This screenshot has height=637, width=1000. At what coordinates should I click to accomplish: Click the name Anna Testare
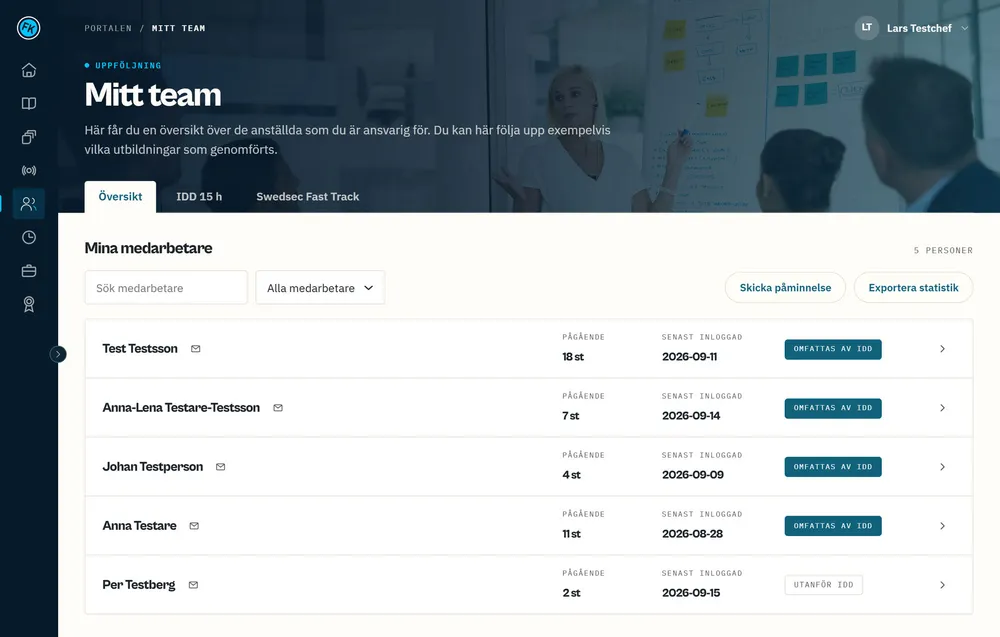140,526
